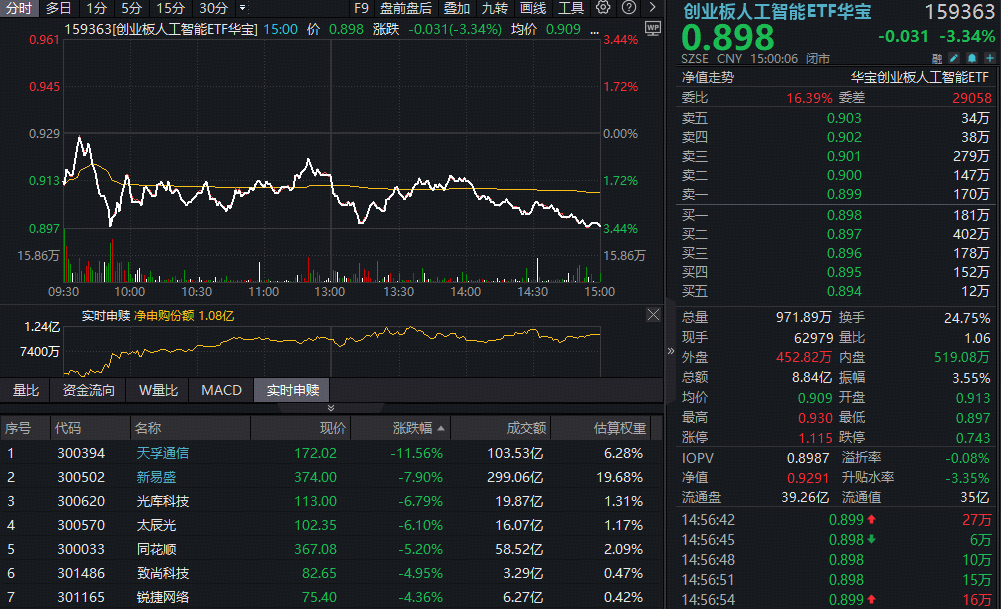The image size is (1001, 609).
Task: Toggle 盘前盘后 pre/post-market display
Action: coord(406,8)
